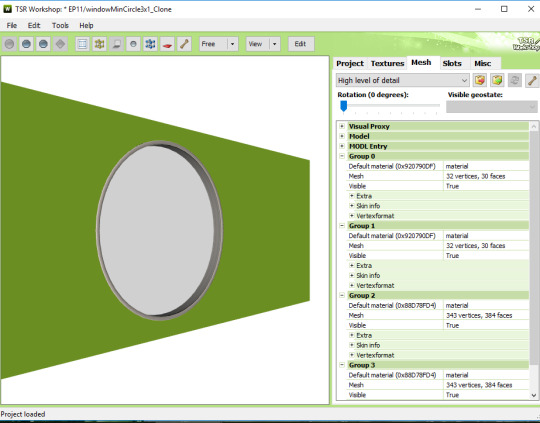Click the bone icon in main toolbar
This screenshot has height=423, width=540.
tap(184, 44)
